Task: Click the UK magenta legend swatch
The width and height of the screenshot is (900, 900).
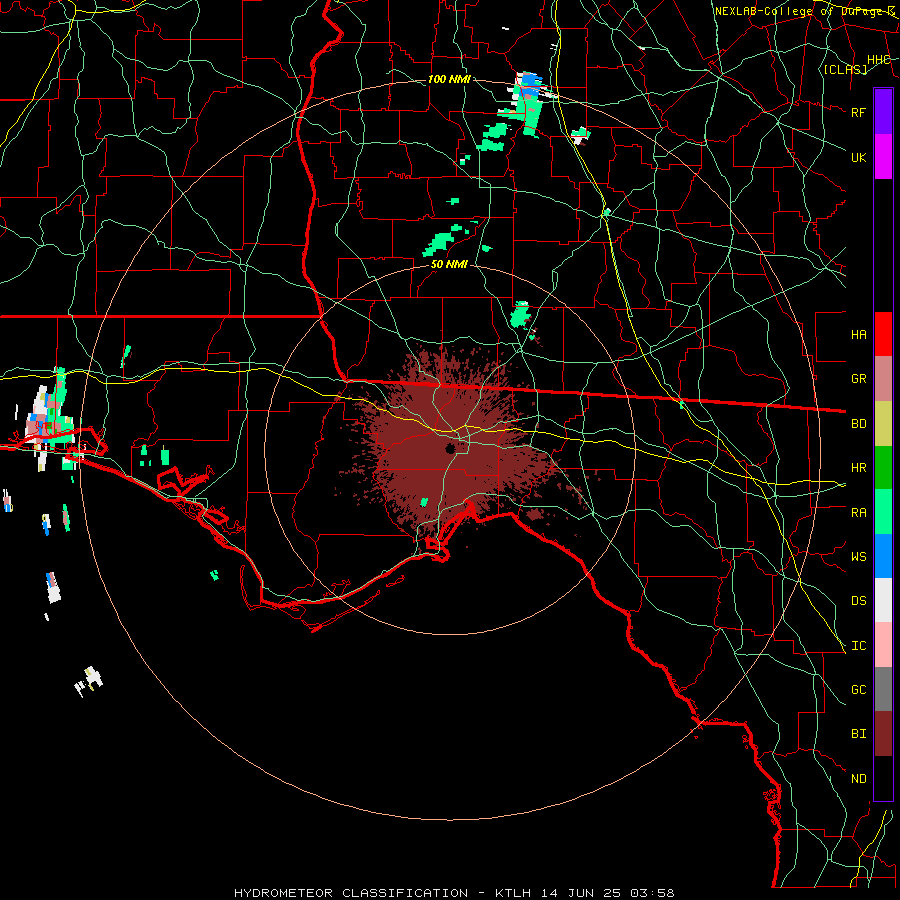Action: click(x=883, y=157)
